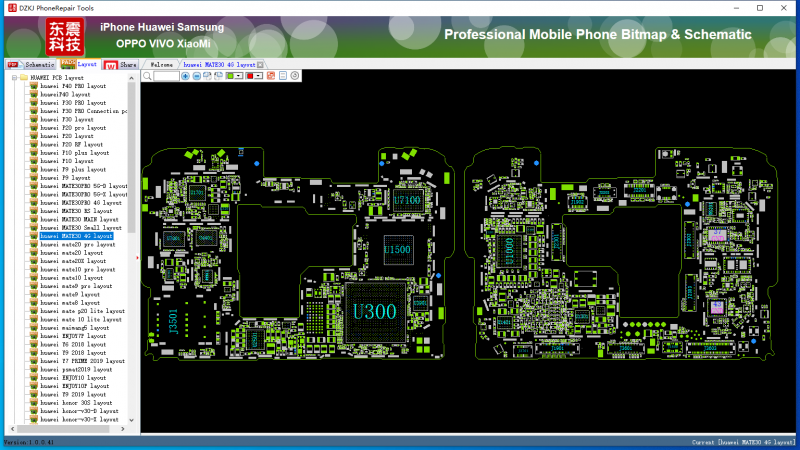The width and height of the screenshot is (800, 450).
Task: Click the icon next to huawei P20 layout
Action: (34, 136)
